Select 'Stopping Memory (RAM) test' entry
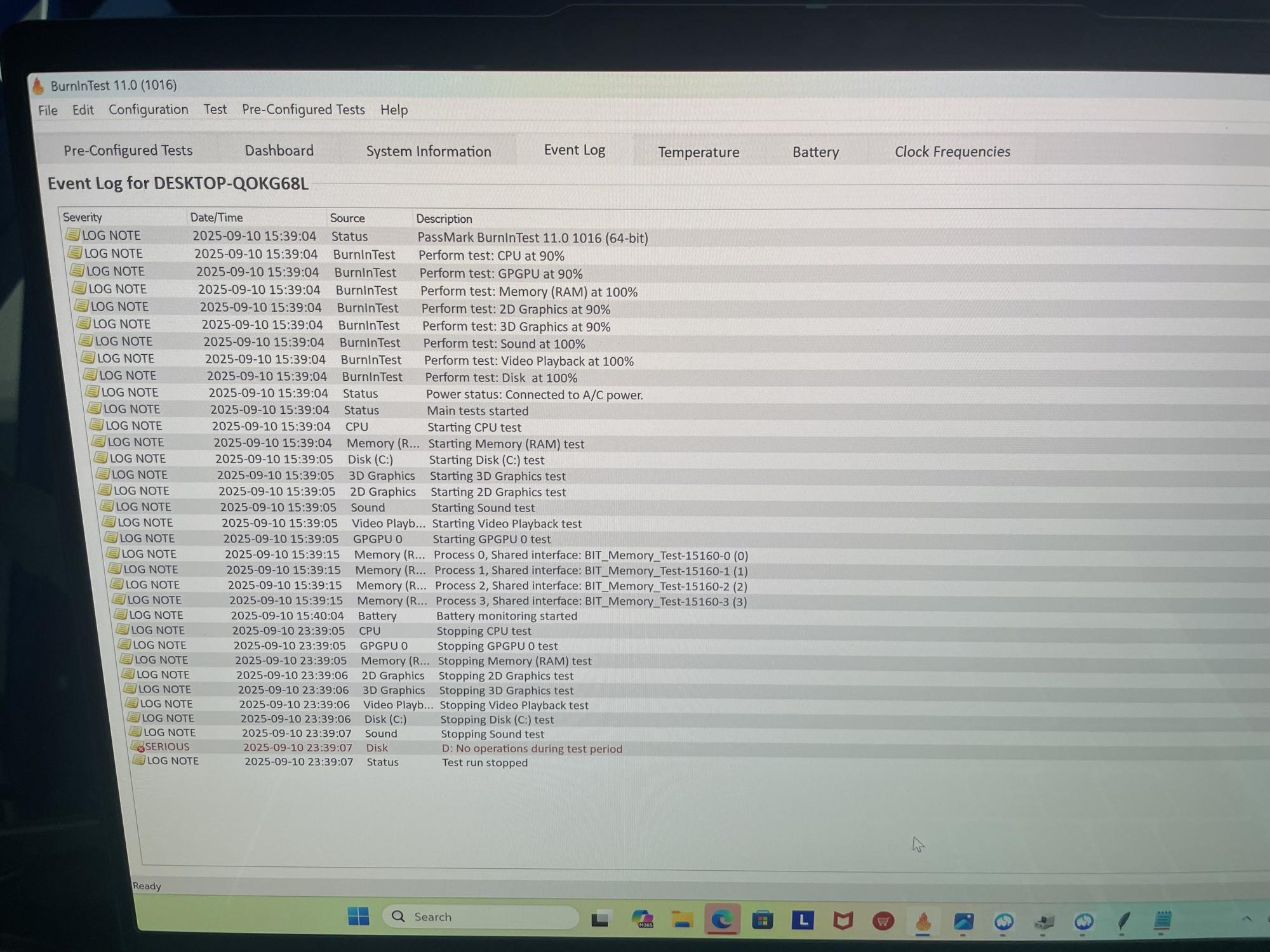 514,661
